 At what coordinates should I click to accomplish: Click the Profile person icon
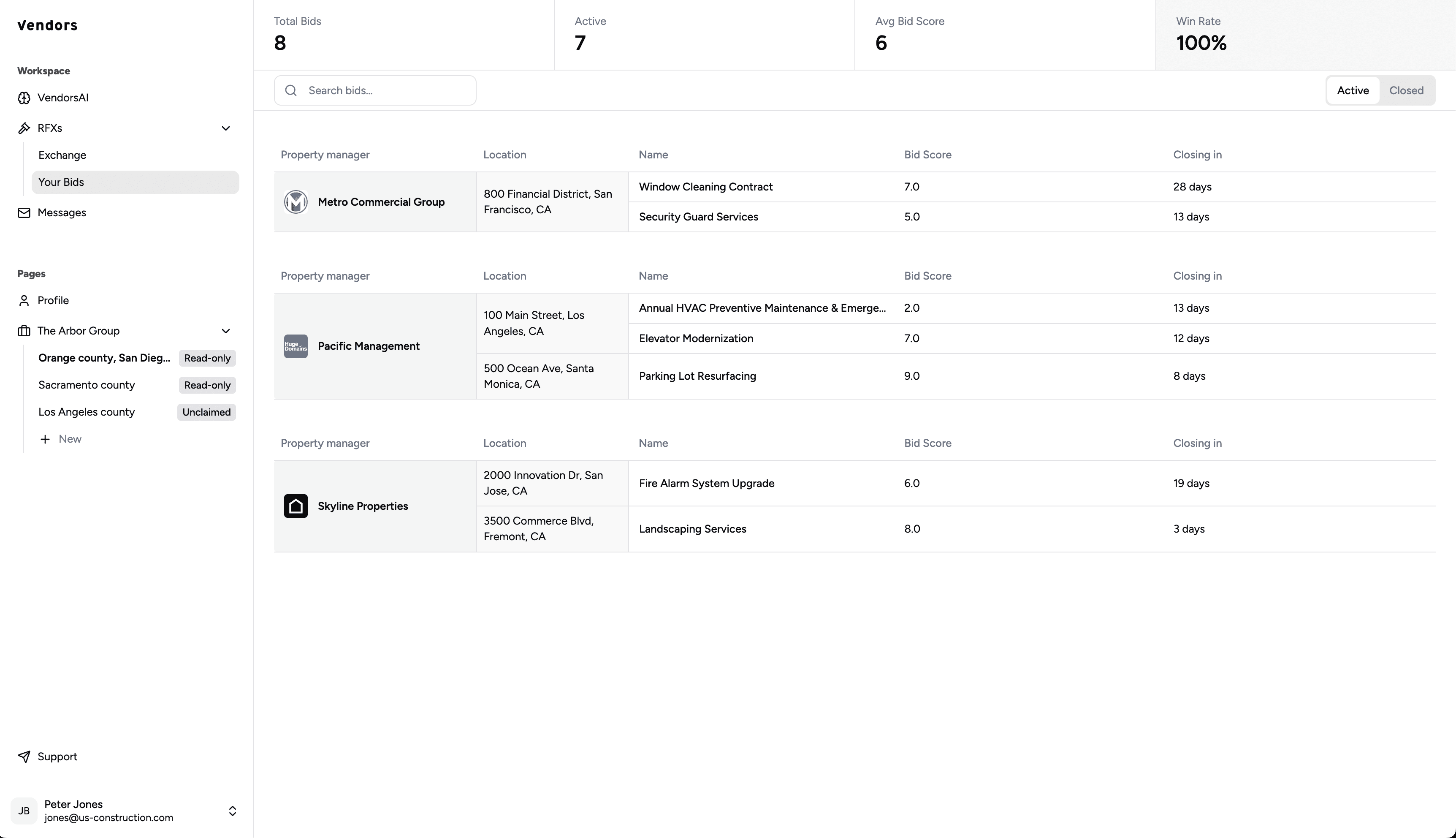coord(24,300)
